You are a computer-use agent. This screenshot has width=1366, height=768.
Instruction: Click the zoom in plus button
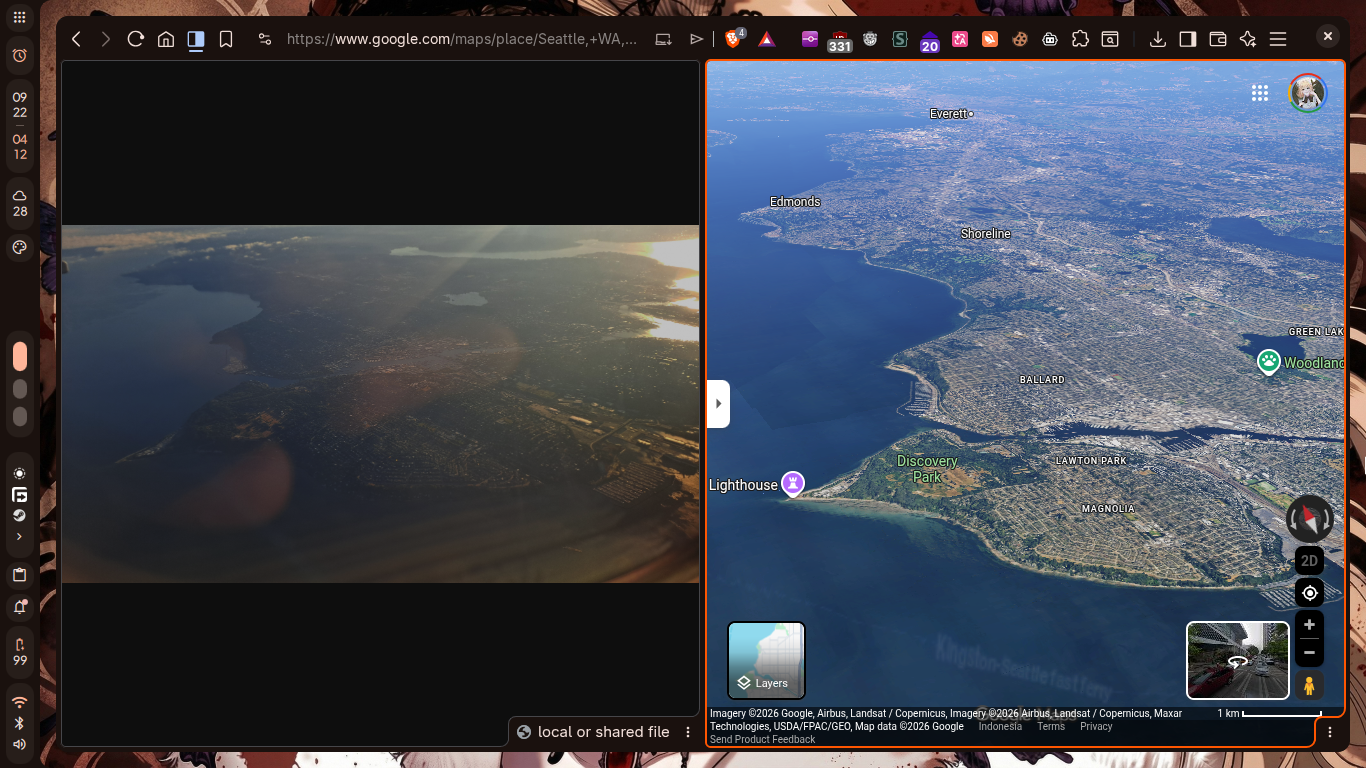(x=1309, y=625)
